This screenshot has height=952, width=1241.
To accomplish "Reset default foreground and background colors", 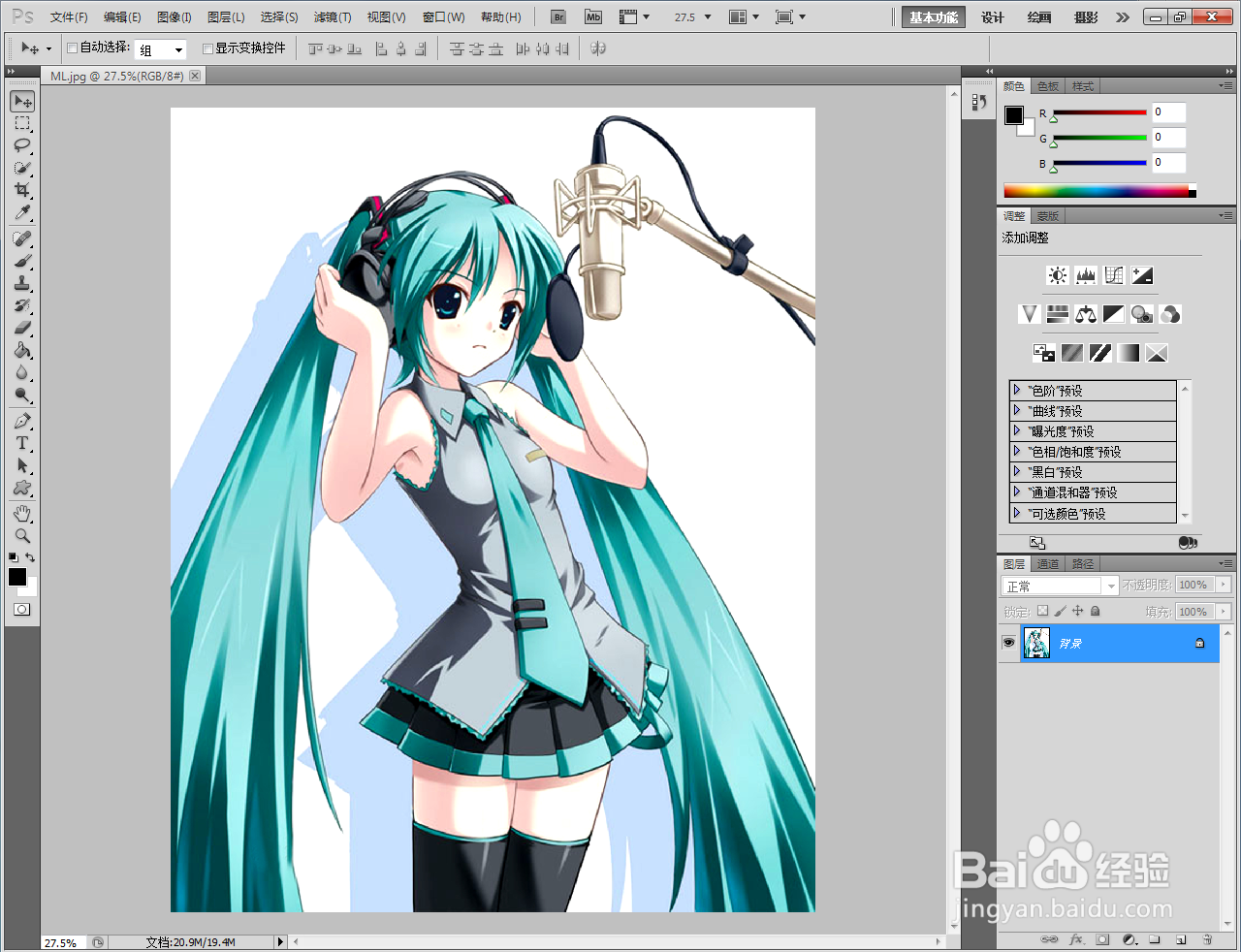I will coord(13,557).
